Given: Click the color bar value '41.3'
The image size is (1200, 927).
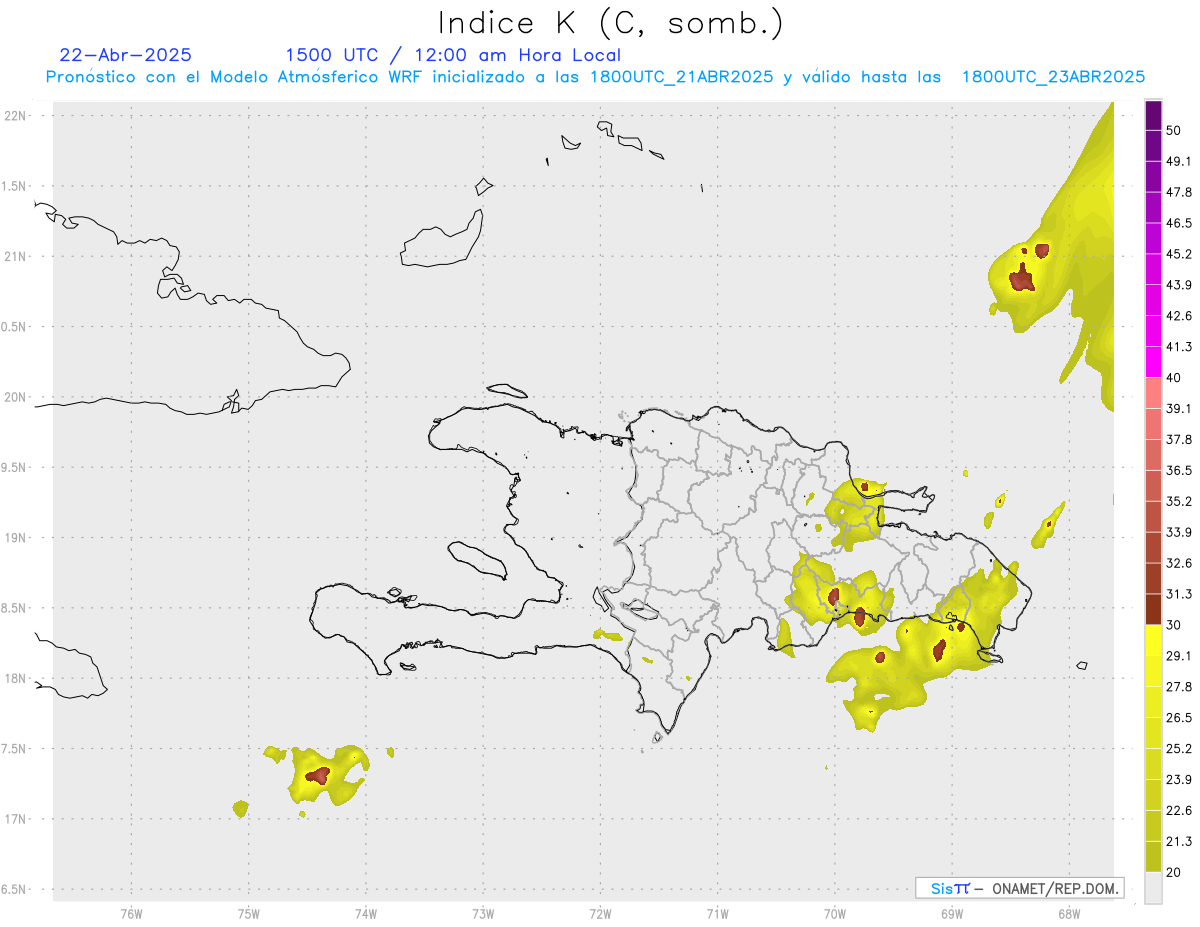Looking at the screenshot, I should coord(1179,347).
